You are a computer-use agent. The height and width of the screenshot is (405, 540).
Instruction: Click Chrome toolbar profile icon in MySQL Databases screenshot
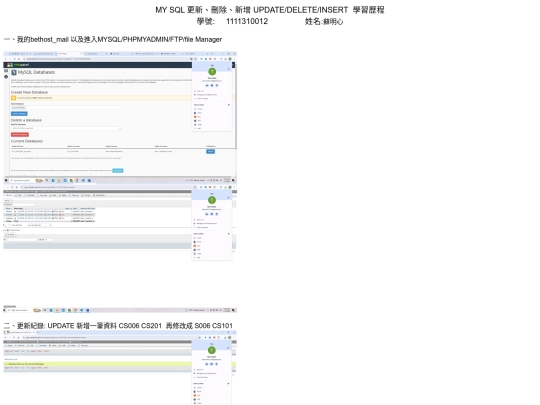[x=230, y=59]
